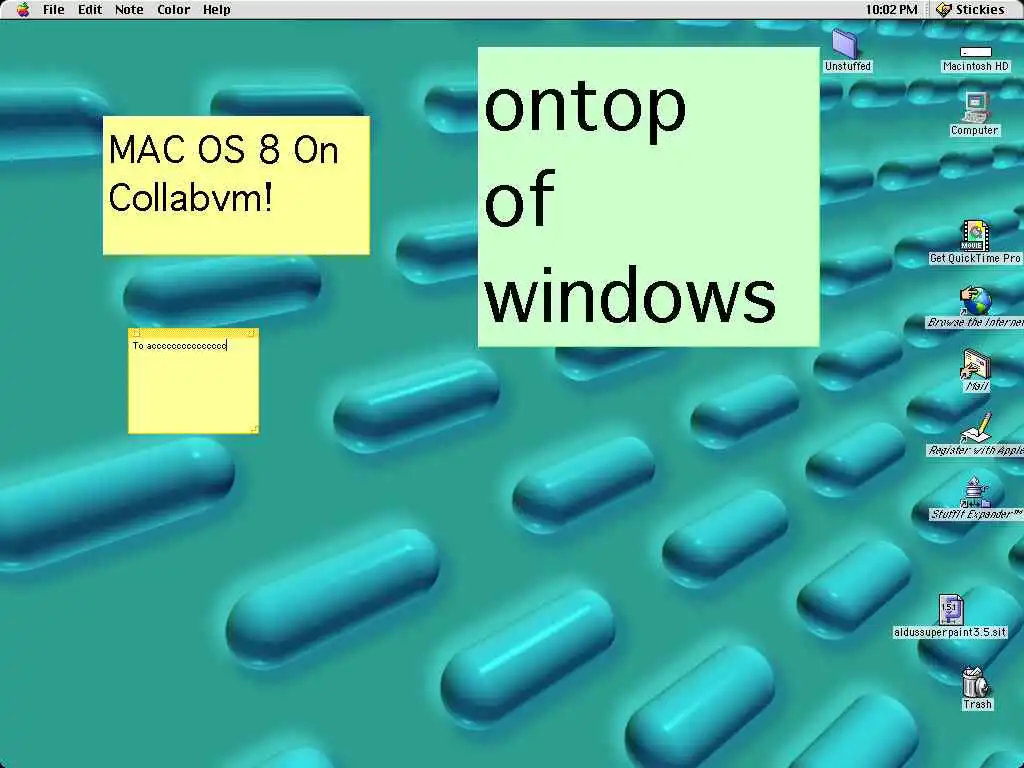Image resolution: width=1024 pixels, height=768 pixels.
Task: Open the Edit menu
Action: 89,9
